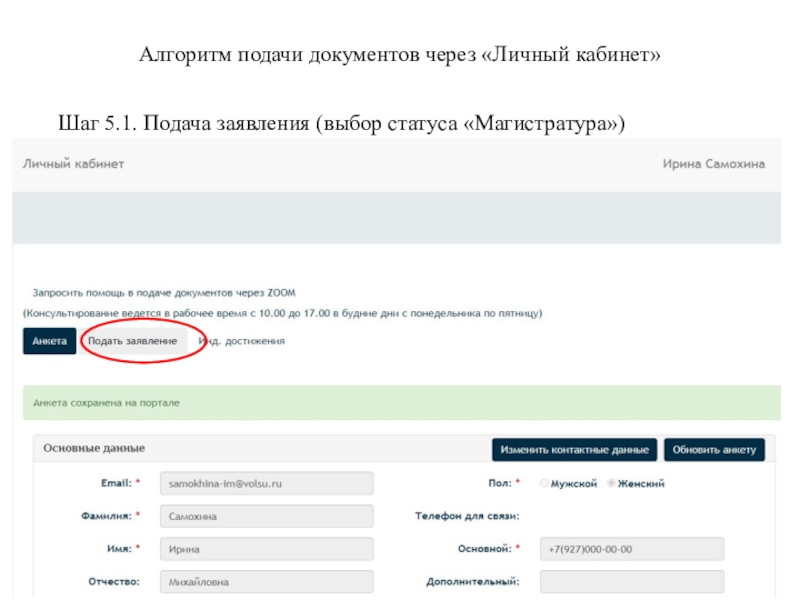Image resolution: width=800 pixels, height=600 pixels.
Task: Click the Отчество field with Михайловна
Action: [x=267, y=582]
